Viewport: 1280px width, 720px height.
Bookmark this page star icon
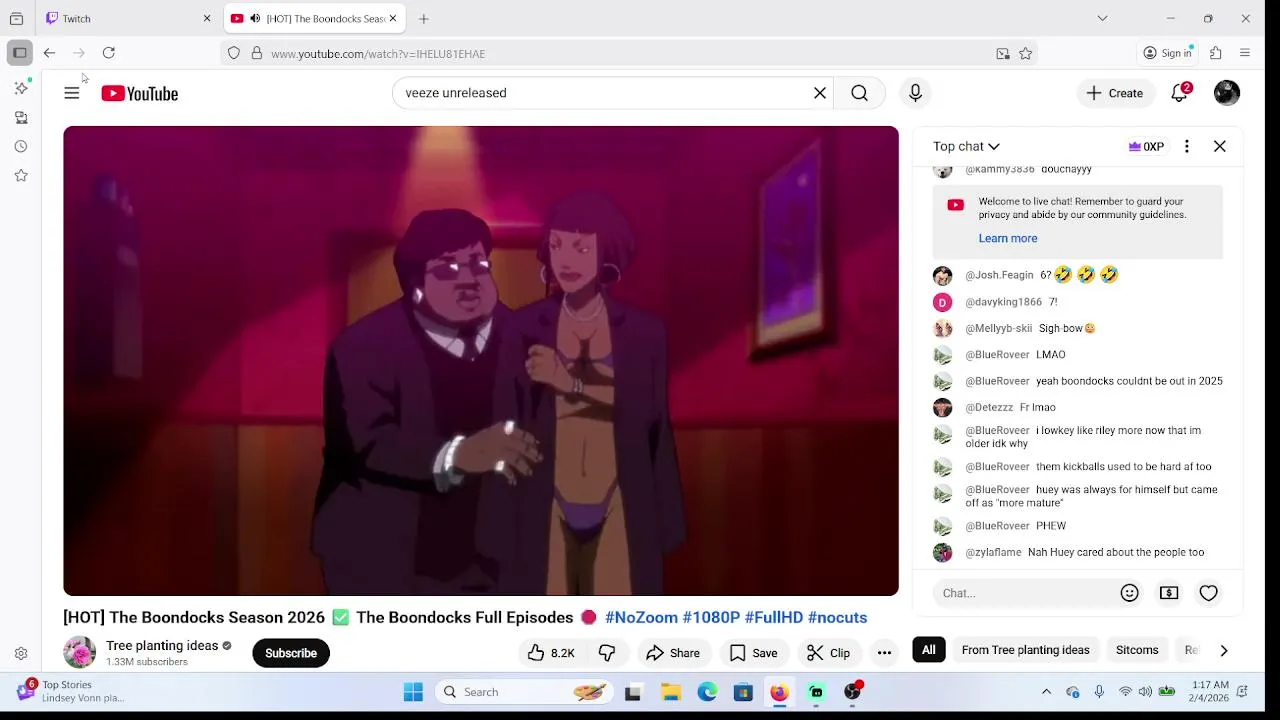click(1025, 54)
